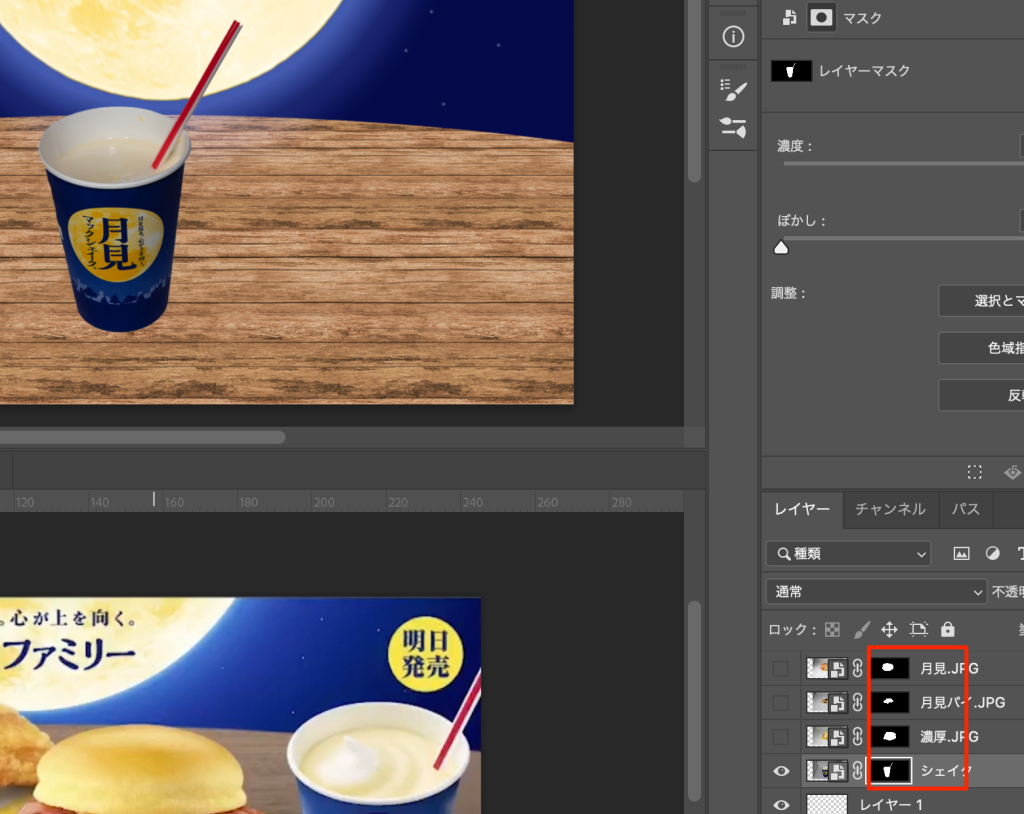Click lock image pixels brush icon
Screen dimensions: 1024x814
tap(861, 630)
